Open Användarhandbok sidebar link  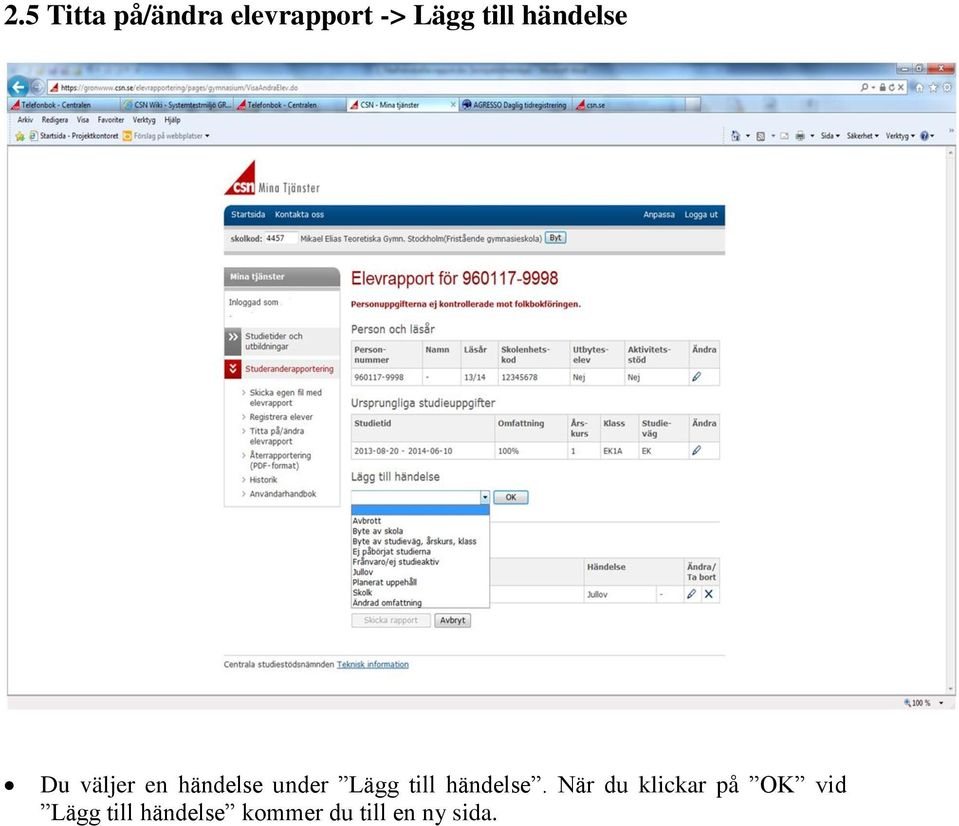283,494
